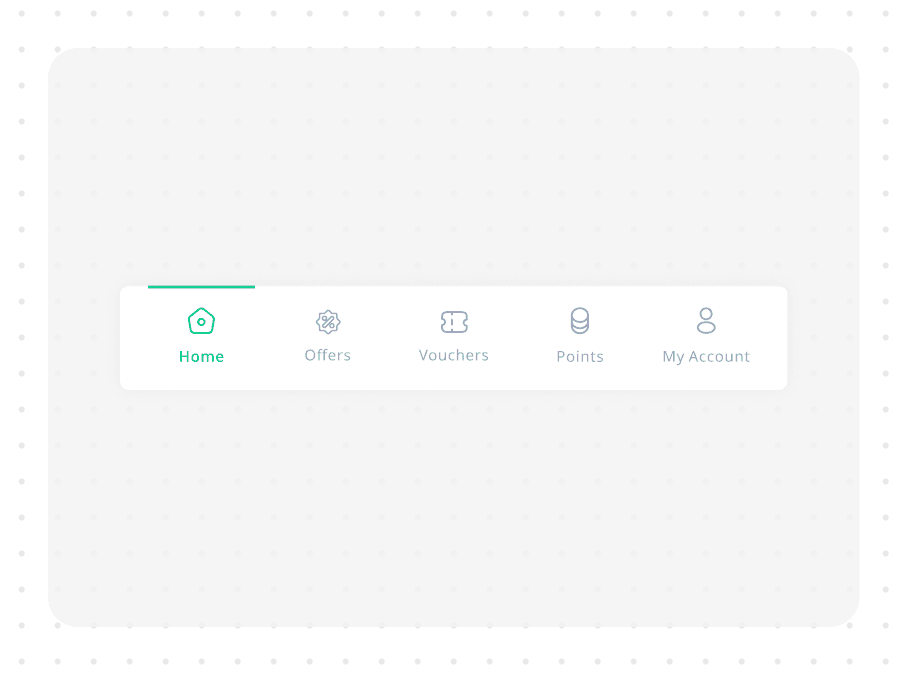Go to the Vouchers tab
Screen dimensions: 908x675
pyautogui.click(x=454, y=336)
